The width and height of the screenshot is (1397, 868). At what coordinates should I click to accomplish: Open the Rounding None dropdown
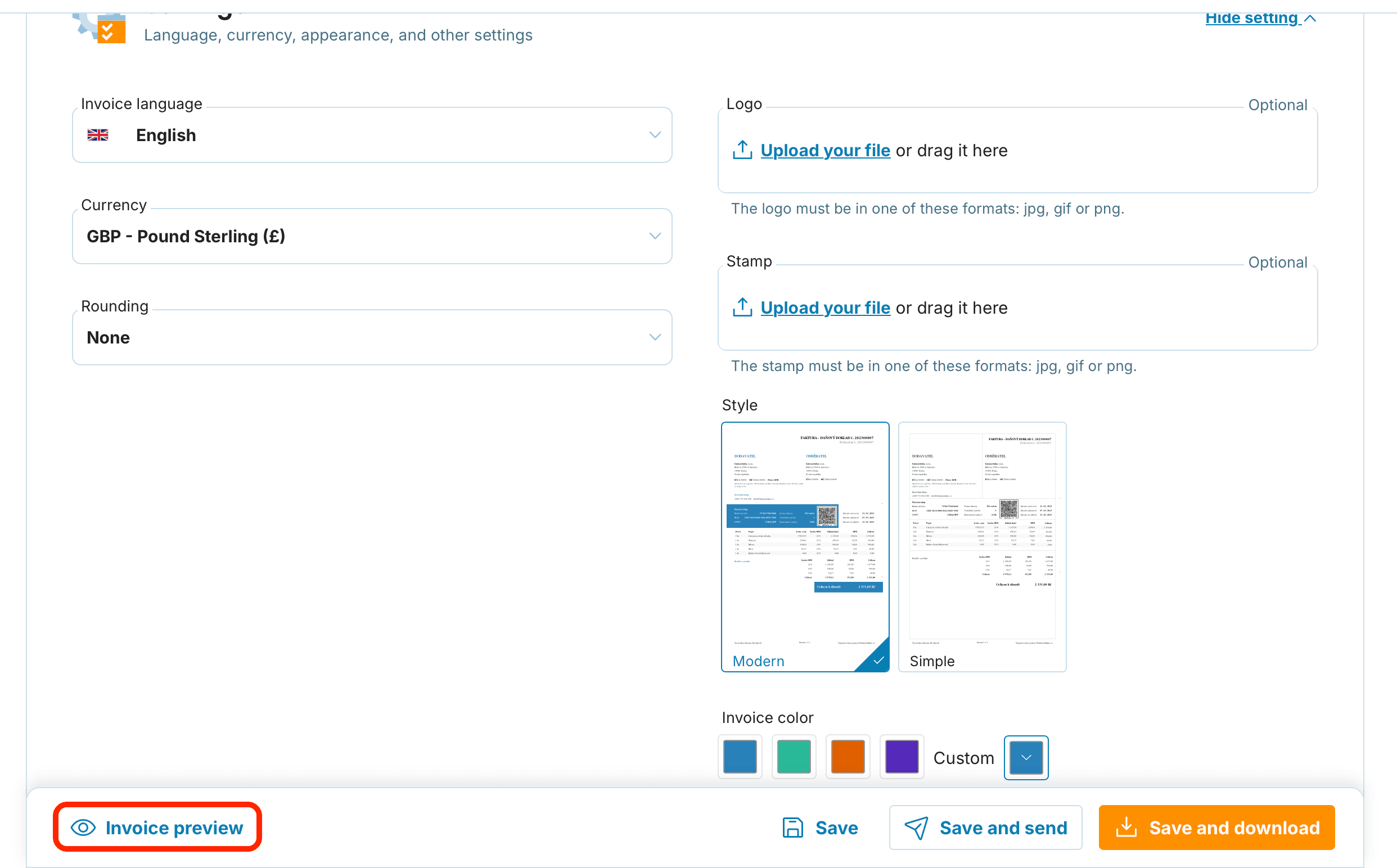tap(372, 337)
